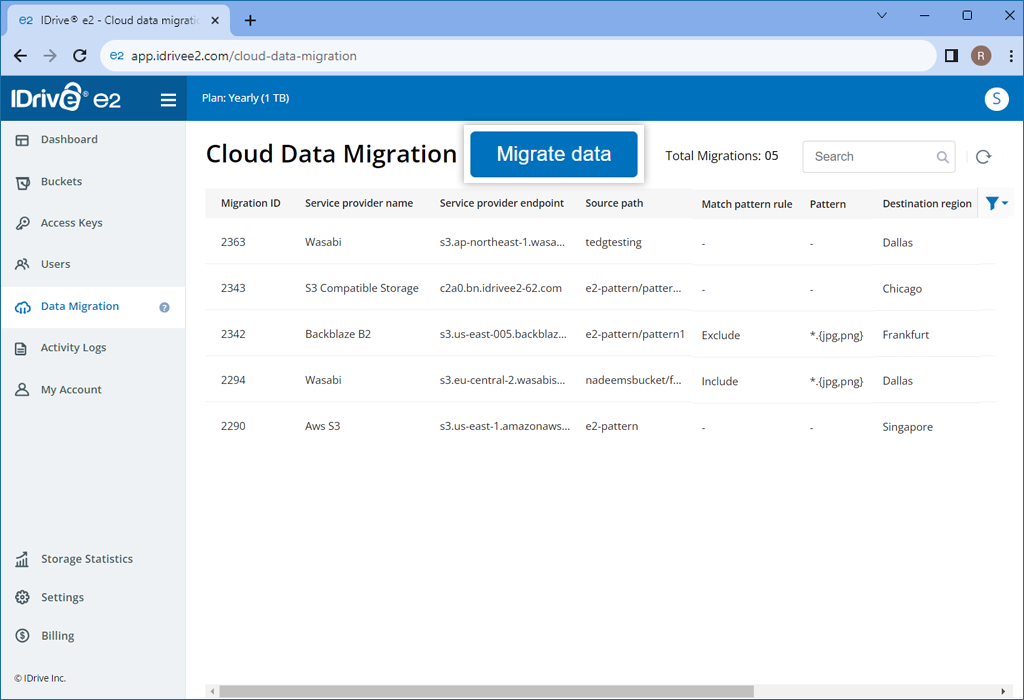1024x700 pixels.
Task: Click the Storage Statistics chart icon
Action: click(x=22, y=559)
